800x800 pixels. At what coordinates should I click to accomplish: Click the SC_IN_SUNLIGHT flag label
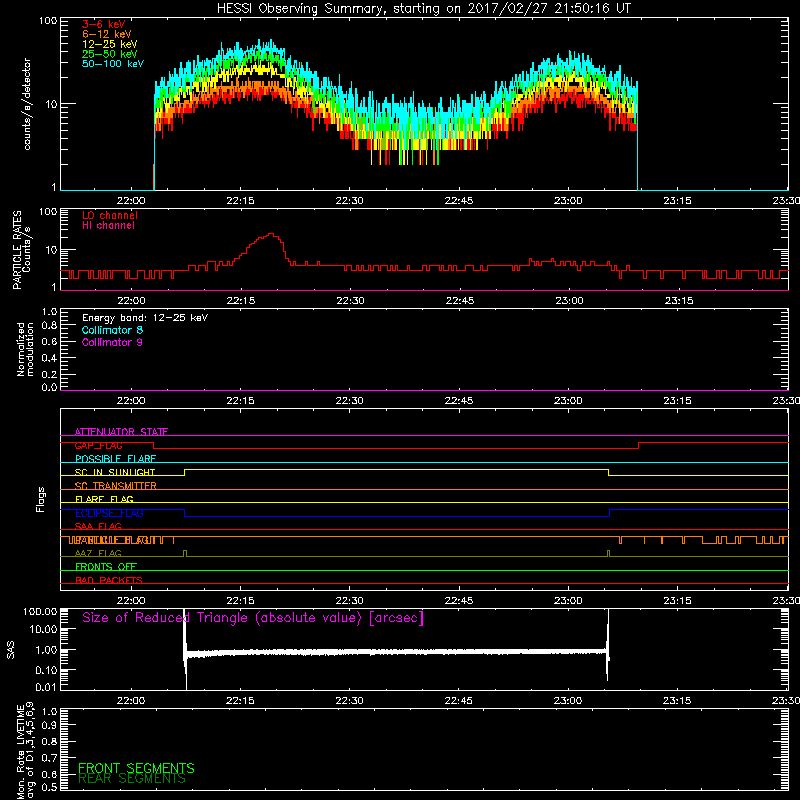coord(115,472)
